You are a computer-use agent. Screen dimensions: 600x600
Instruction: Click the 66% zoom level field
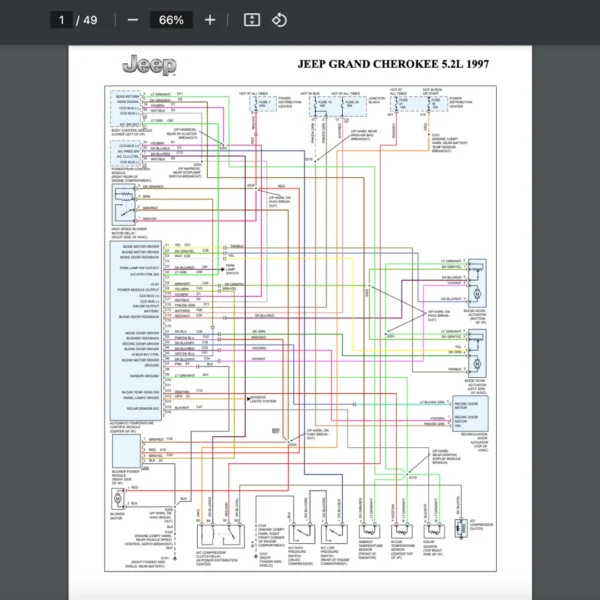tap(171, 20)
